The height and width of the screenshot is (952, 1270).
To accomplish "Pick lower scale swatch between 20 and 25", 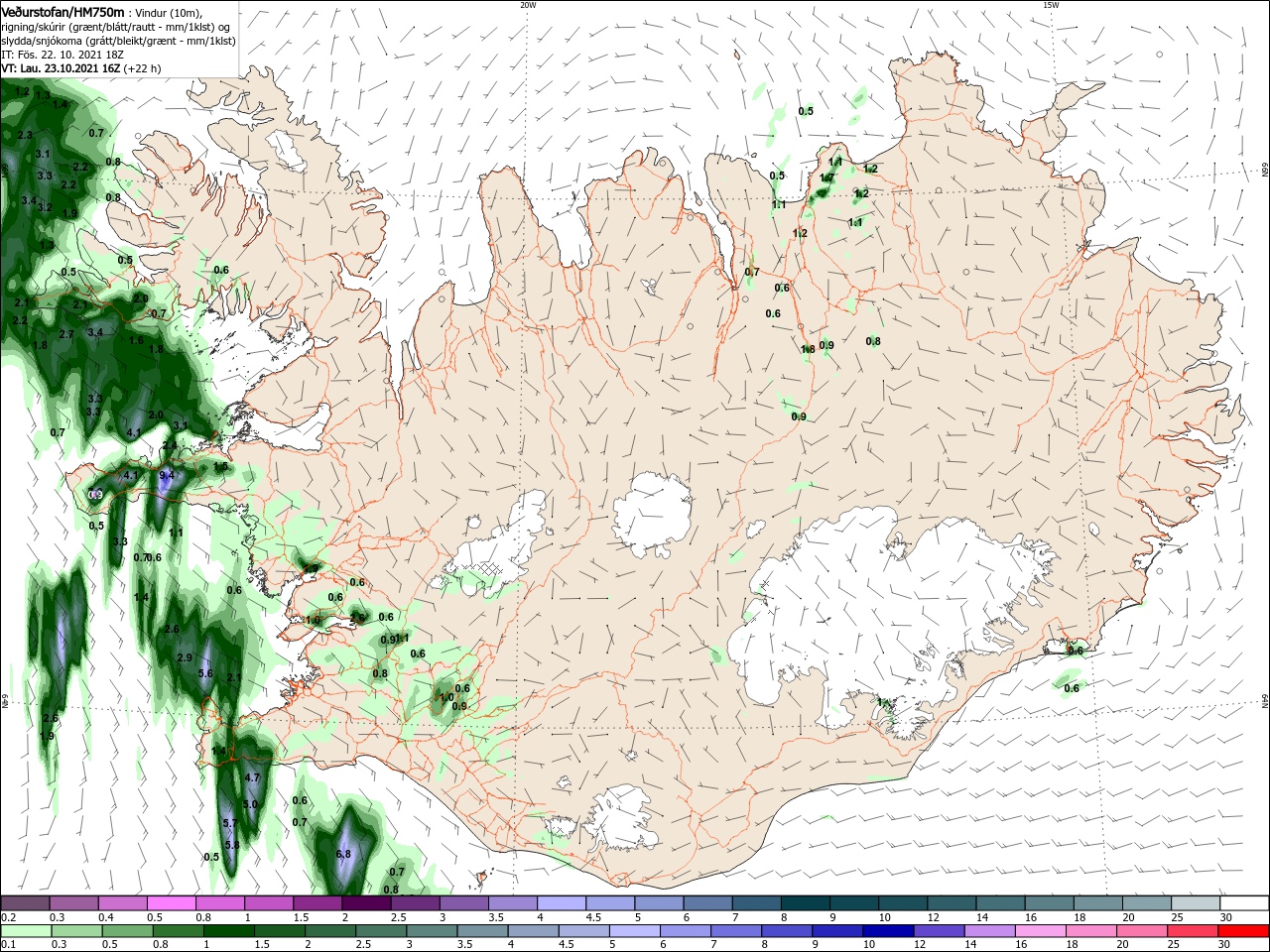I will [x=1144, y=931].
